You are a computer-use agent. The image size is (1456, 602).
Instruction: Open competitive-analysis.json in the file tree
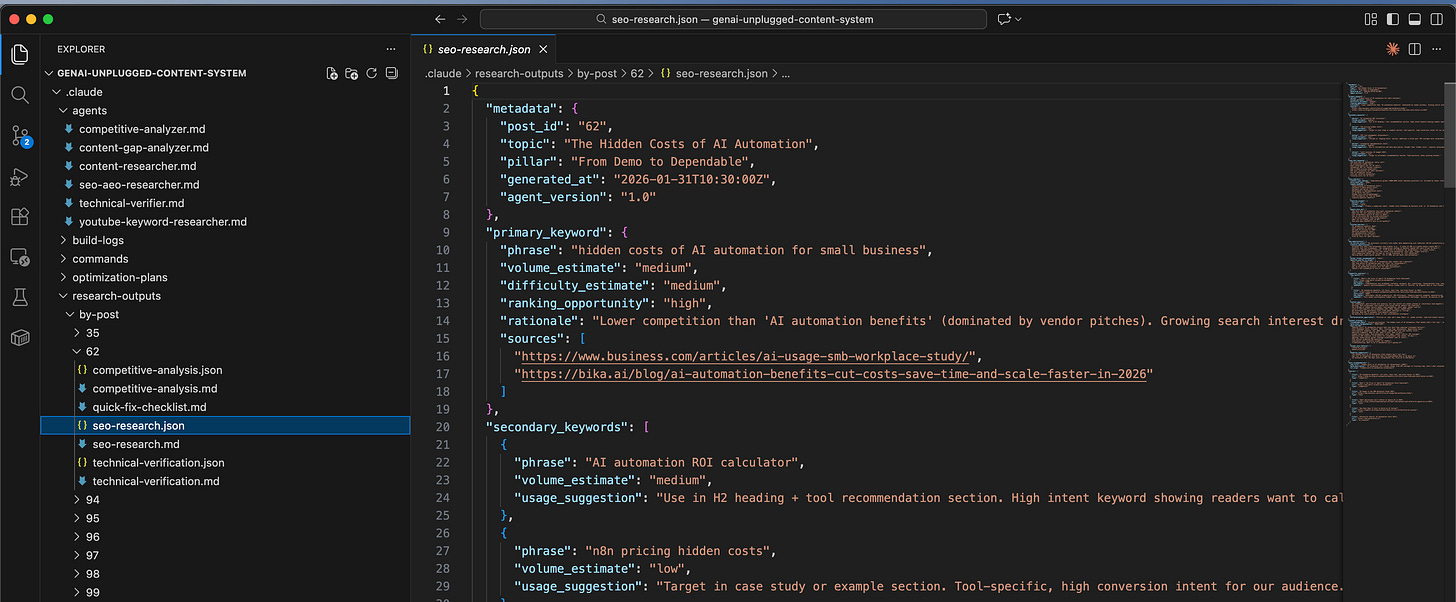[157, 370]
